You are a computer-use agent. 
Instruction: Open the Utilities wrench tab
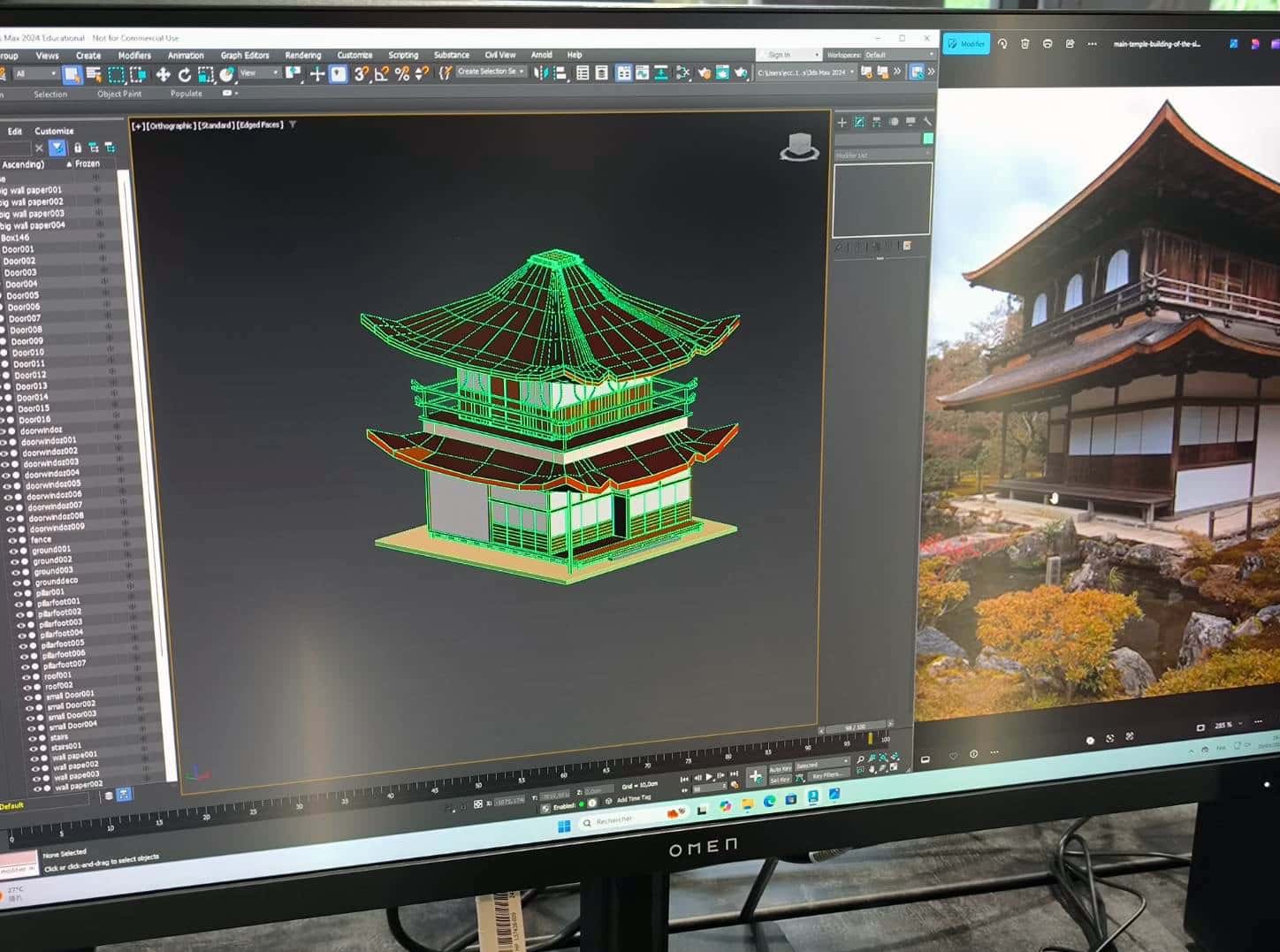pos(926,122)
